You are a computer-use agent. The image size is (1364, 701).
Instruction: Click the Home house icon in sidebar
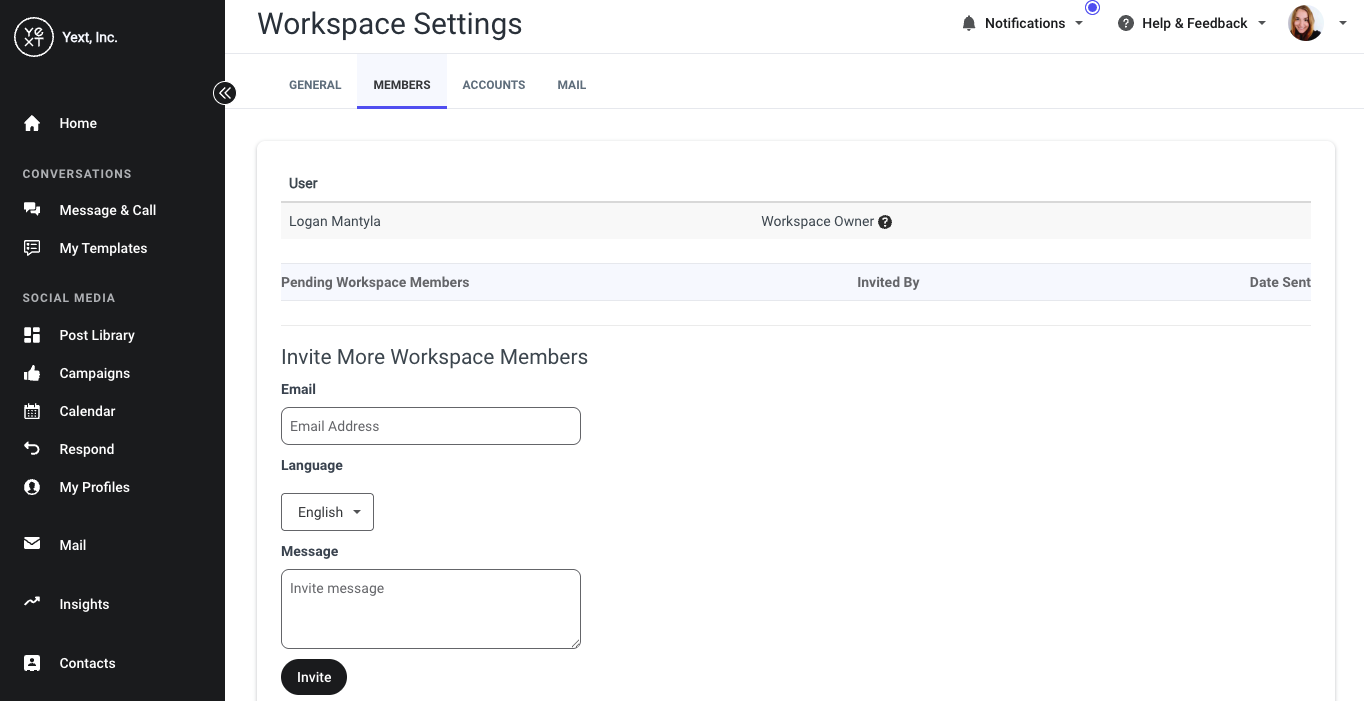[32, 123]
